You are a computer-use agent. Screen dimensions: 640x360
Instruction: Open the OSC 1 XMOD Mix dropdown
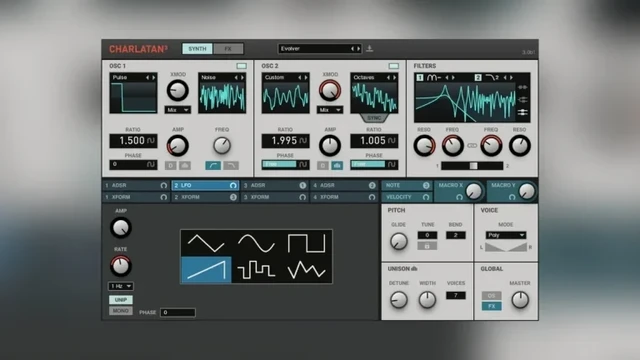click(178, 110)
